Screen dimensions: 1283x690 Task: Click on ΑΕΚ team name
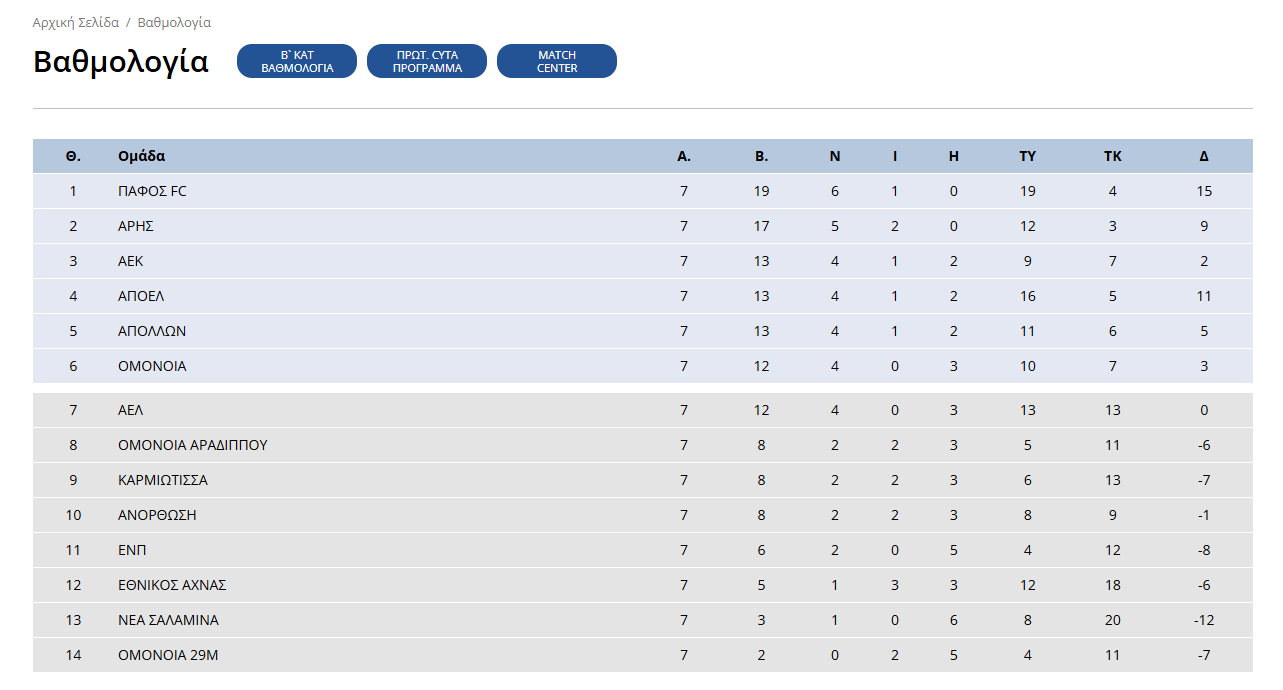coord(131,261)
